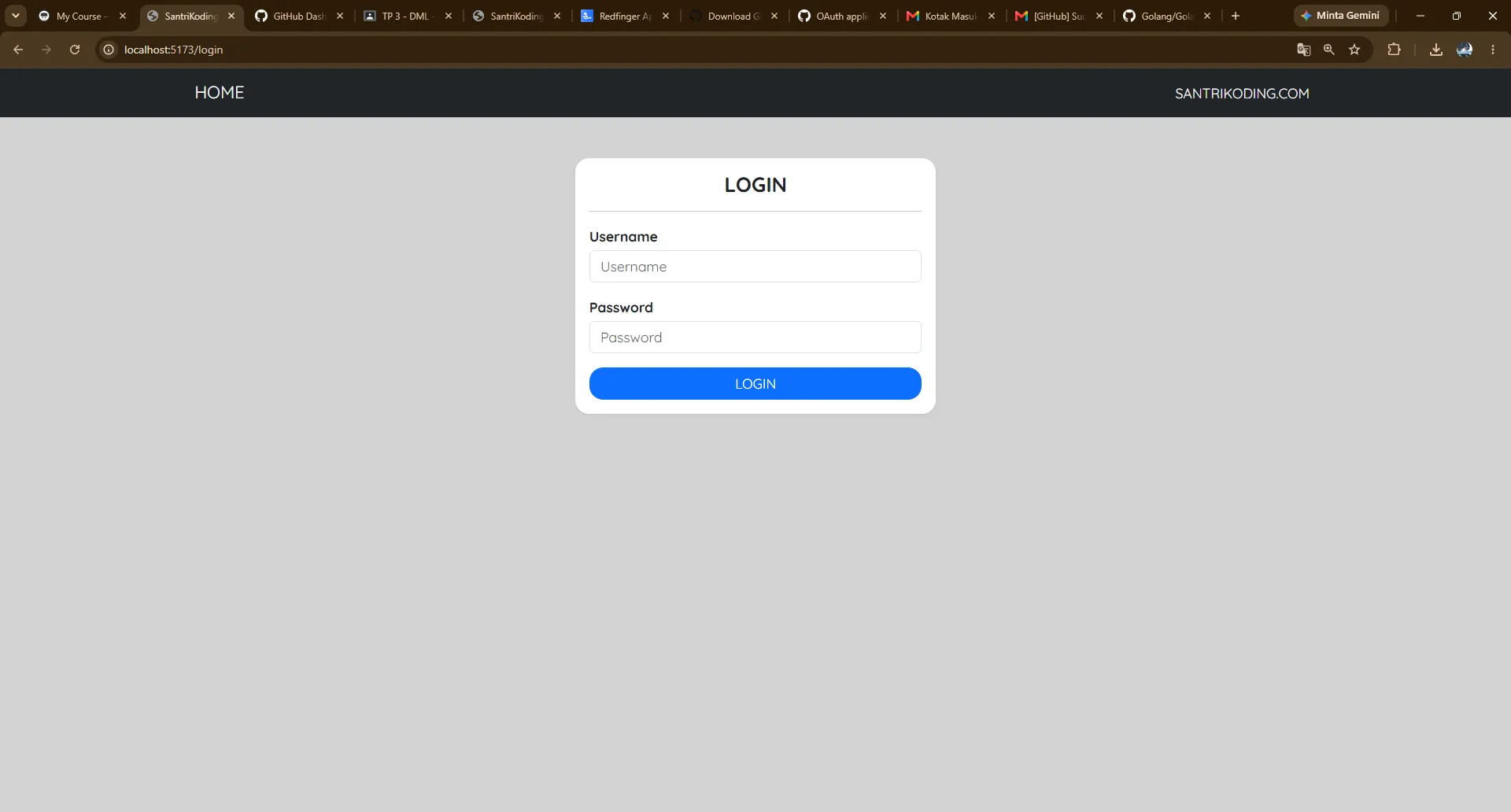Click the blue LOGIN button
The image size is (1511, 812).
755,384
